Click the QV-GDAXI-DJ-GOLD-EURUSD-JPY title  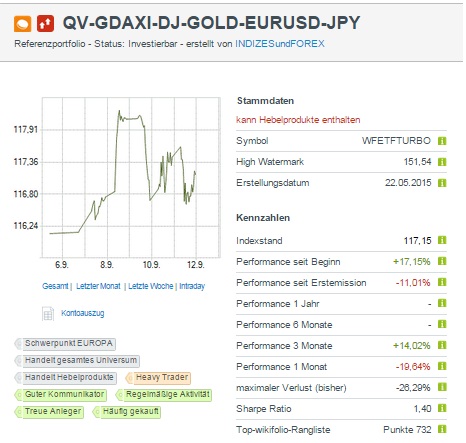click(x=211, y=23)
